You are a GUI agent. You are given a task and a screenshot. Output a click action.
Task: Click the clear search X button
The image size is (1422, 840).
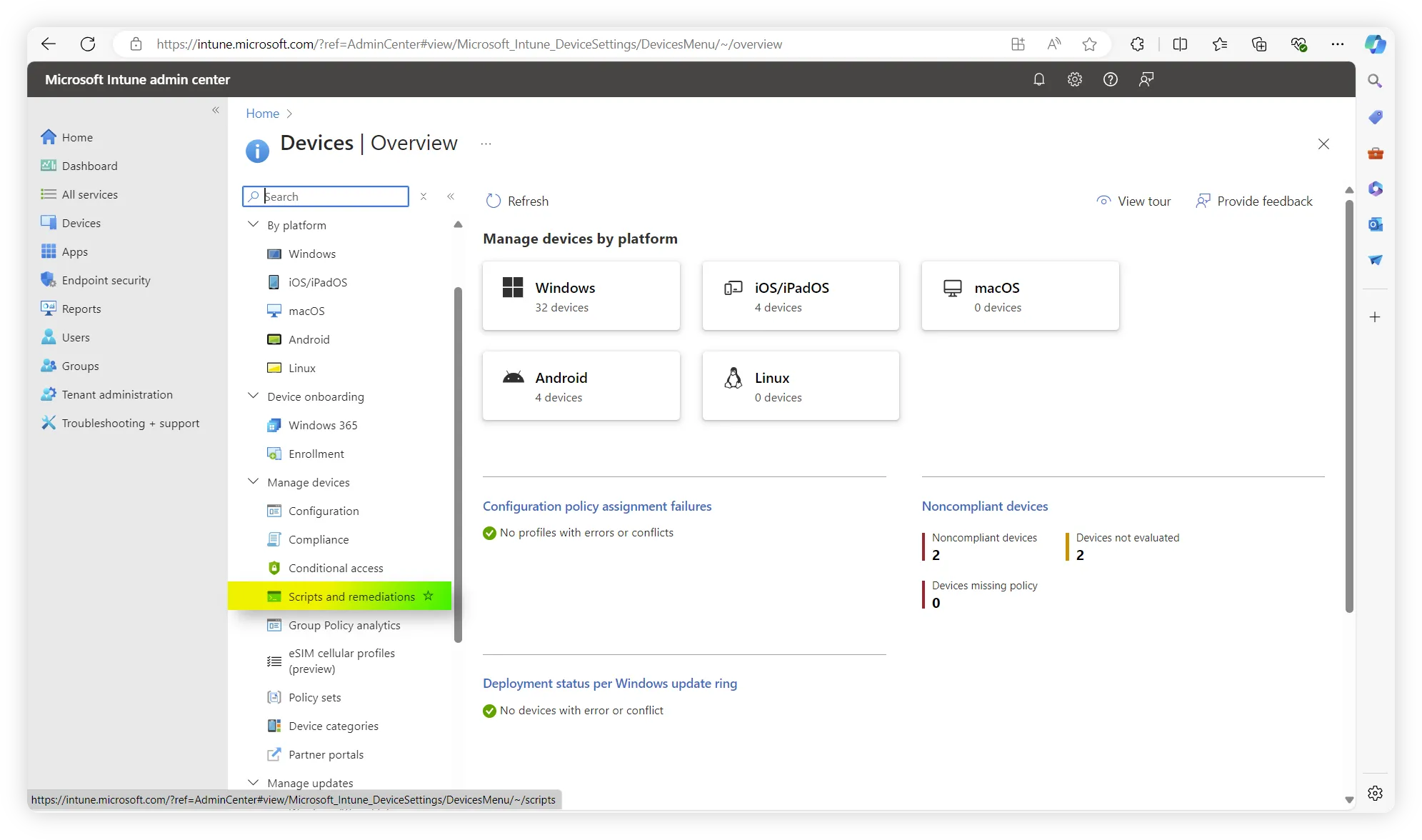(422, 196)
